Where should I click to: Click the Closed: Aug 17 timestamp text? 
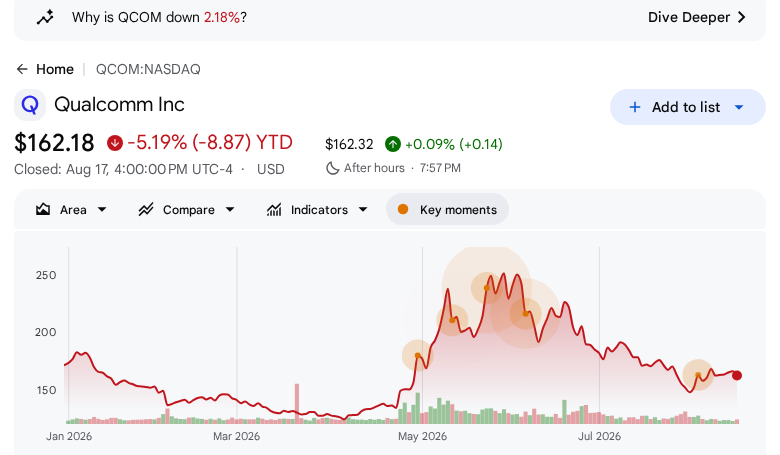pos(123,170)
